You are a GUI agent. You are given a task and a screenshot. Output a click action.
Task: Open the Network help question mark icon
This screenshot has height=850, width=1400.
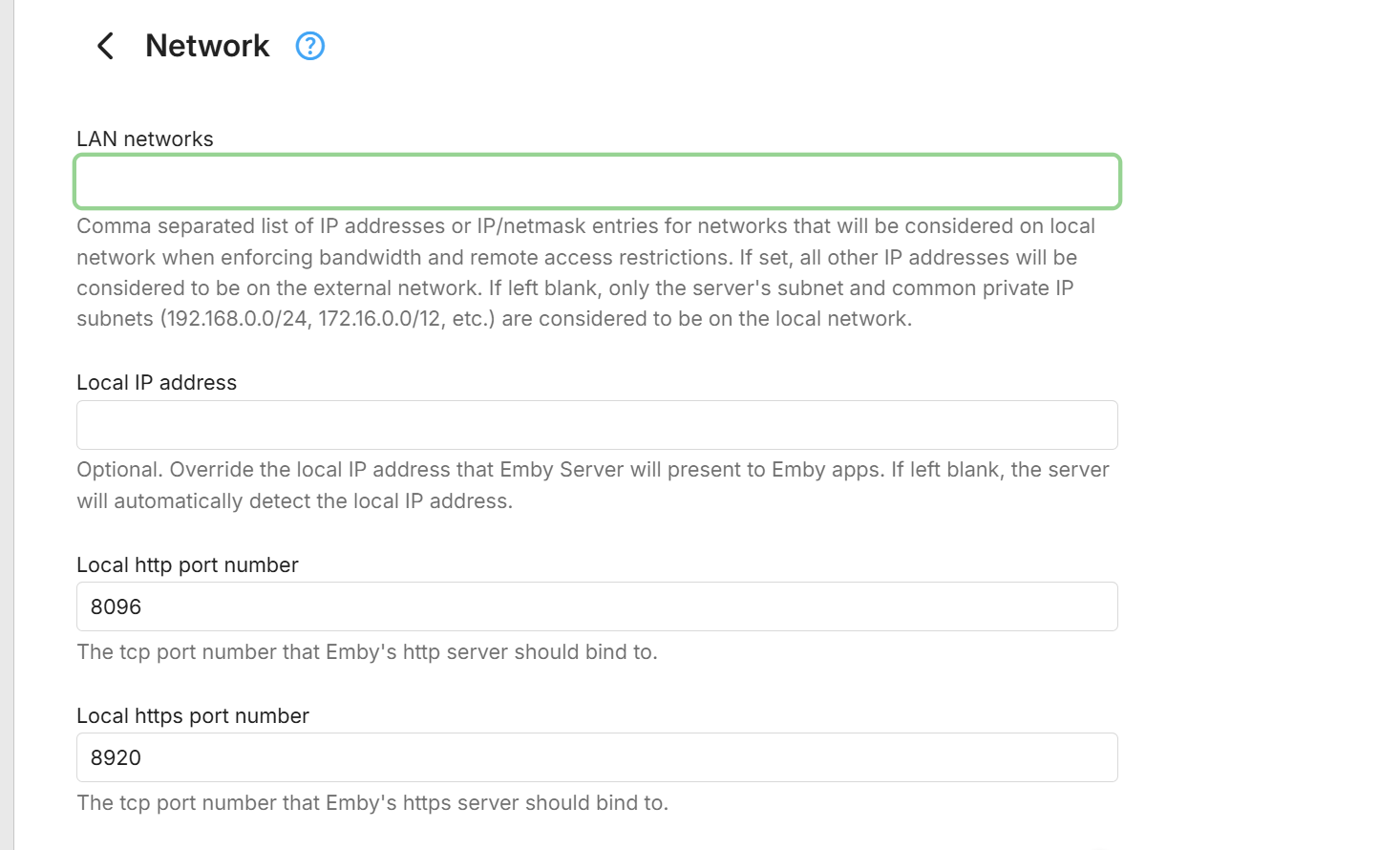click(x=310, y=46)
